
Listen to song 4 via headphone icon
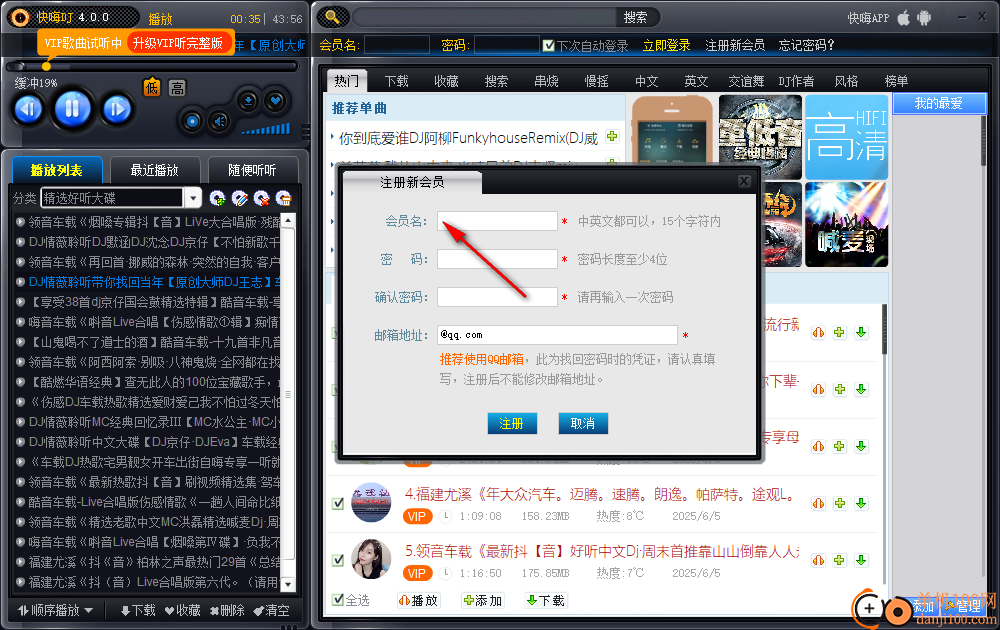pyautogui.click(x=818, y=504)
